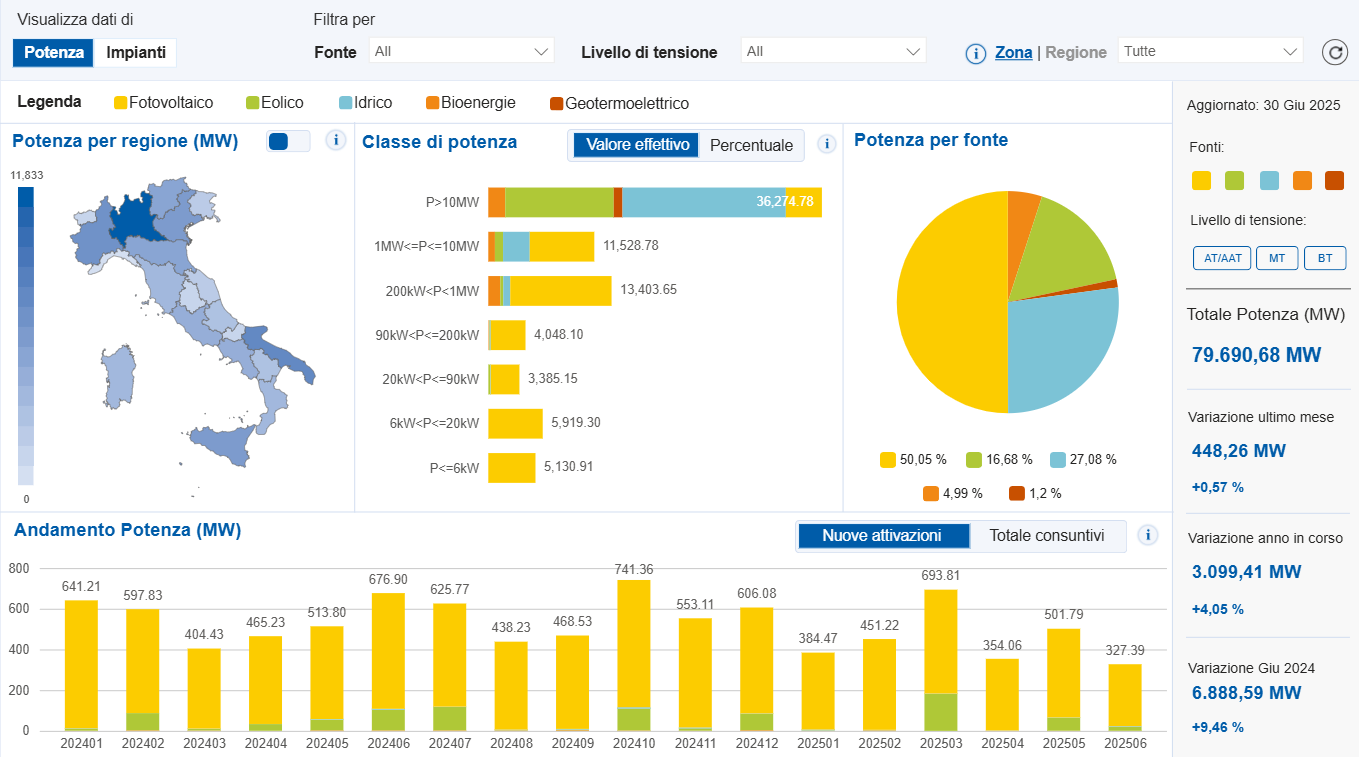The width and height of the screenshot is (1359, 757).
Task: Select Valore effettivo view
Action: tap(638, 145)
